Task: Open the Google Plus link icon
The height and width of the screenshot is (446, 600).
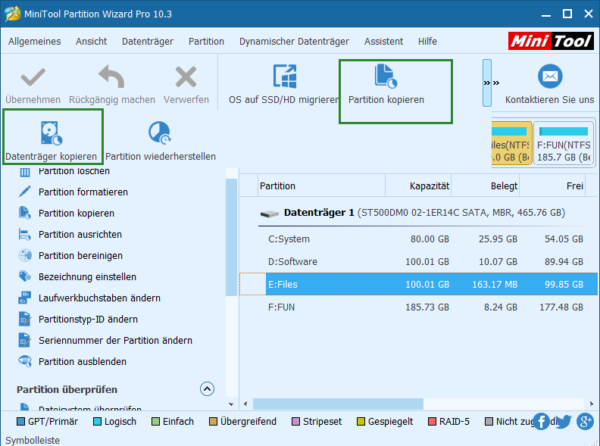Action: pos(585,422)
